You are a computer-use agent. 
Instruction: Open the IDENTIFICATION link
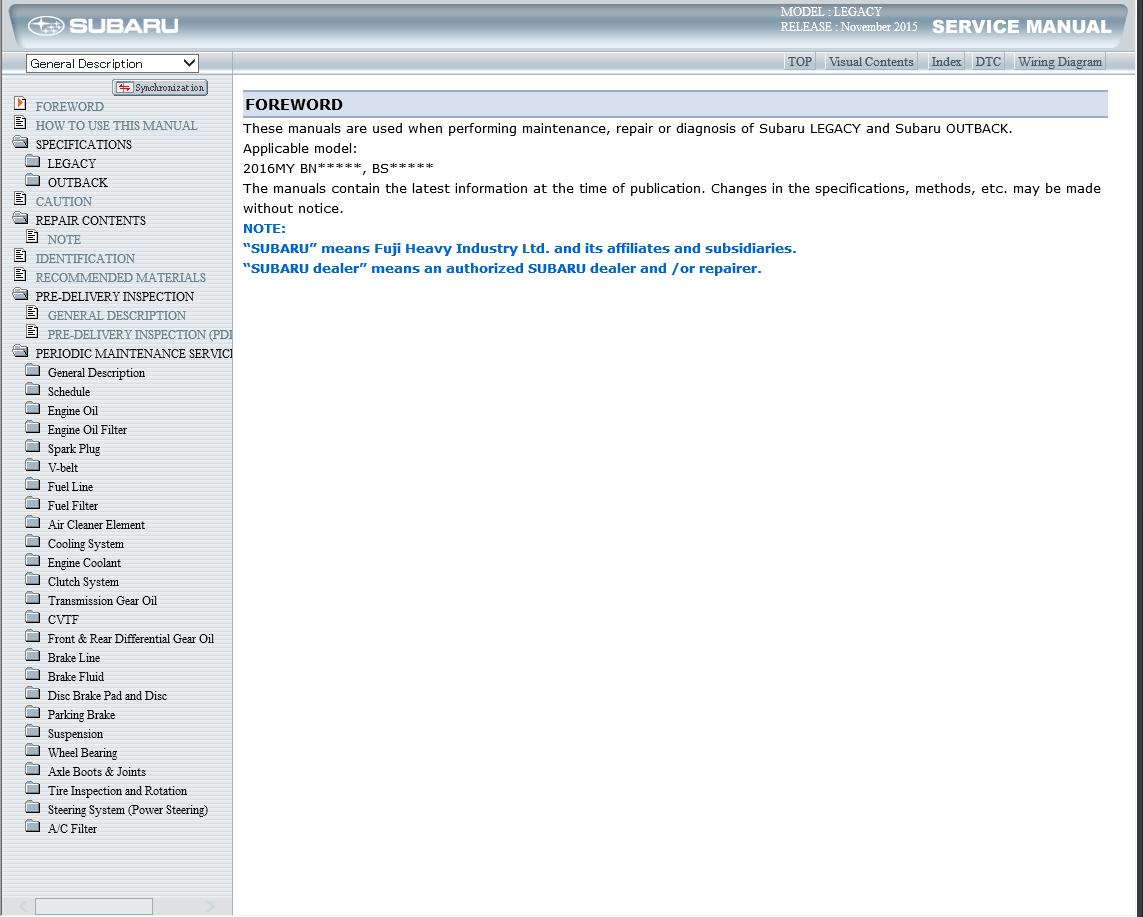pos(85,258)
